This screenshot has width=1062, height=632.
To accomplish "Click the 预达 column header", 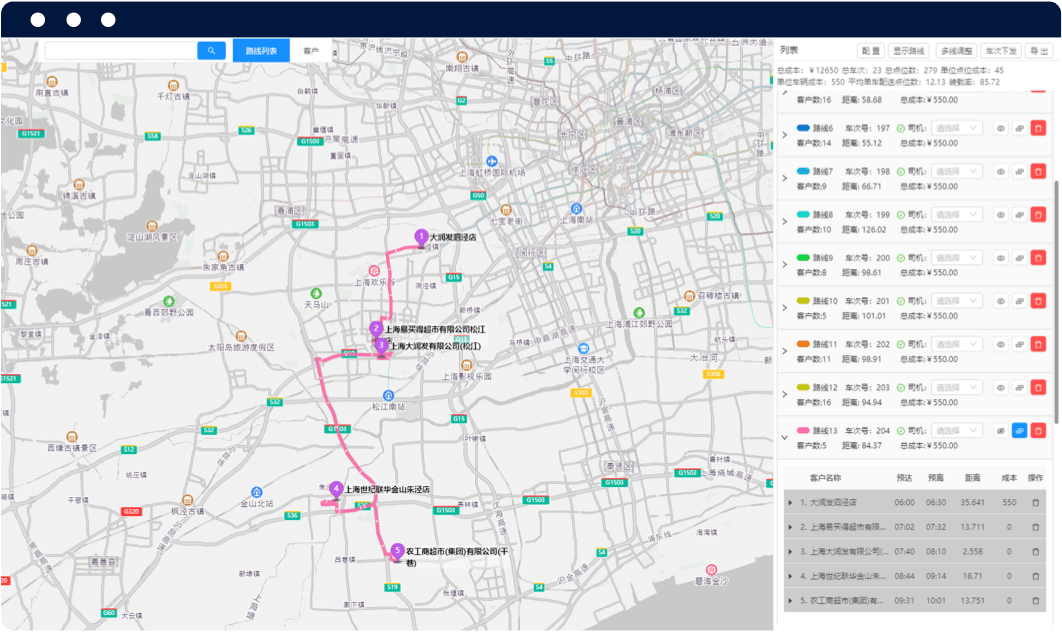I will [904, 478].
